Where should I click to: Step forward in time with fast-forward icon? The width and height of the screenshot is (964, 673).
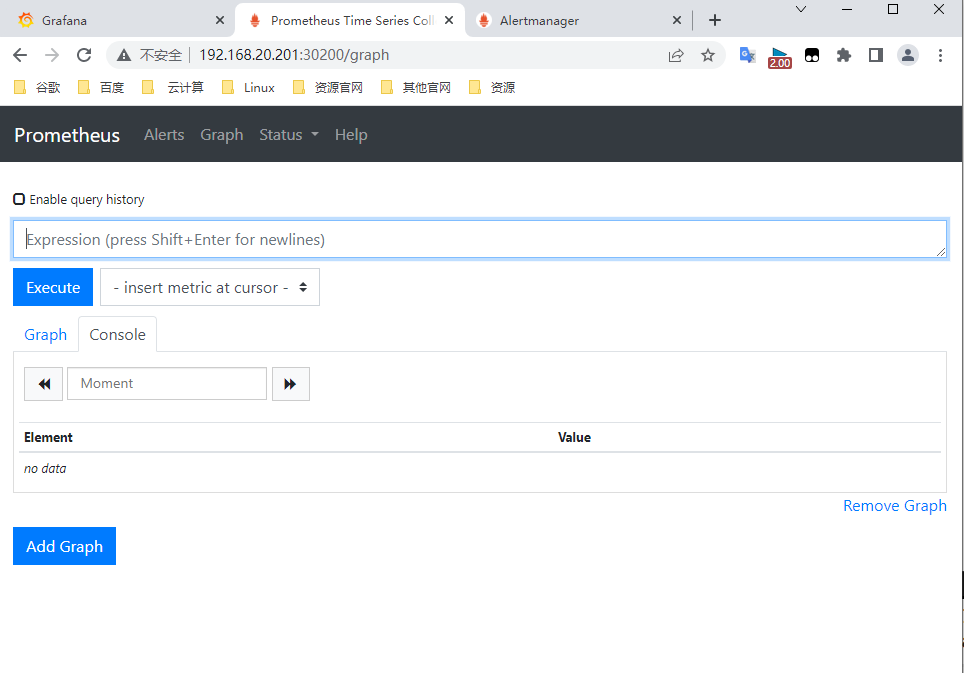point(290,384)
